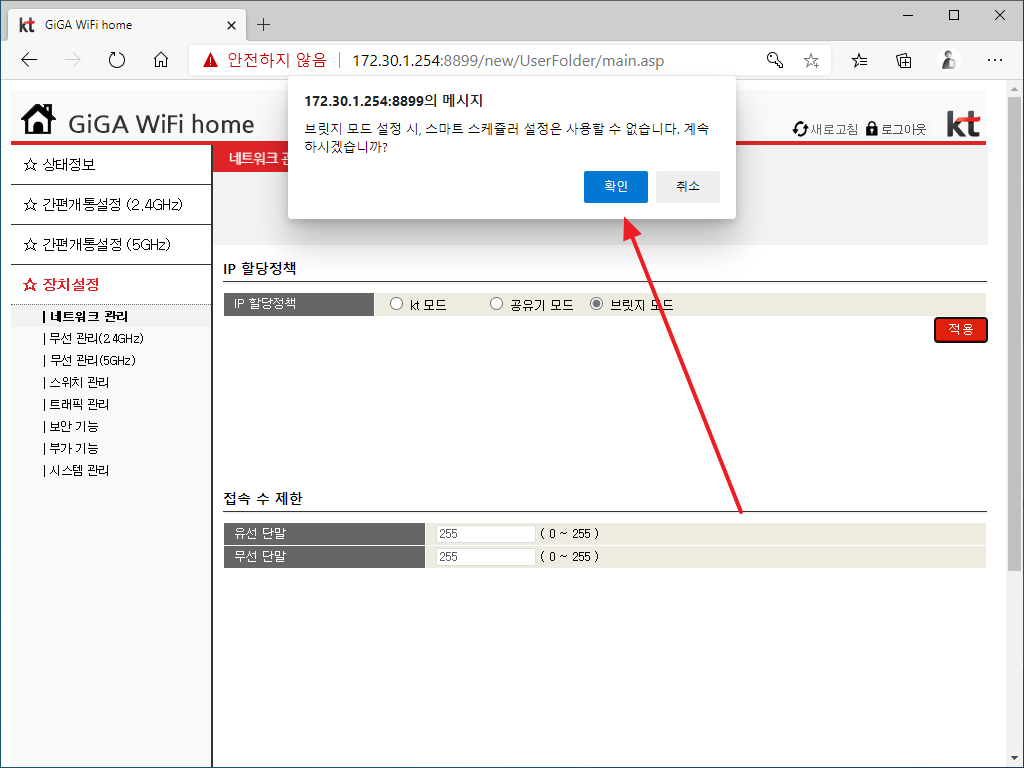Add this page to favorites star
The height and width of the screenshot is (768, 1024).
coord(811,61)
